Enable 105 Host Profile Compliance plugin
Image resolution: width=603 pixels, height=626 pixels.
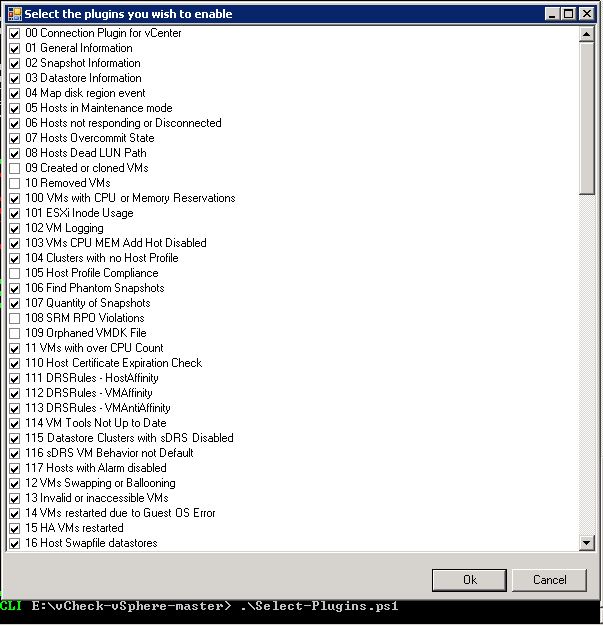pyautogui.click(x=14, y=273)
